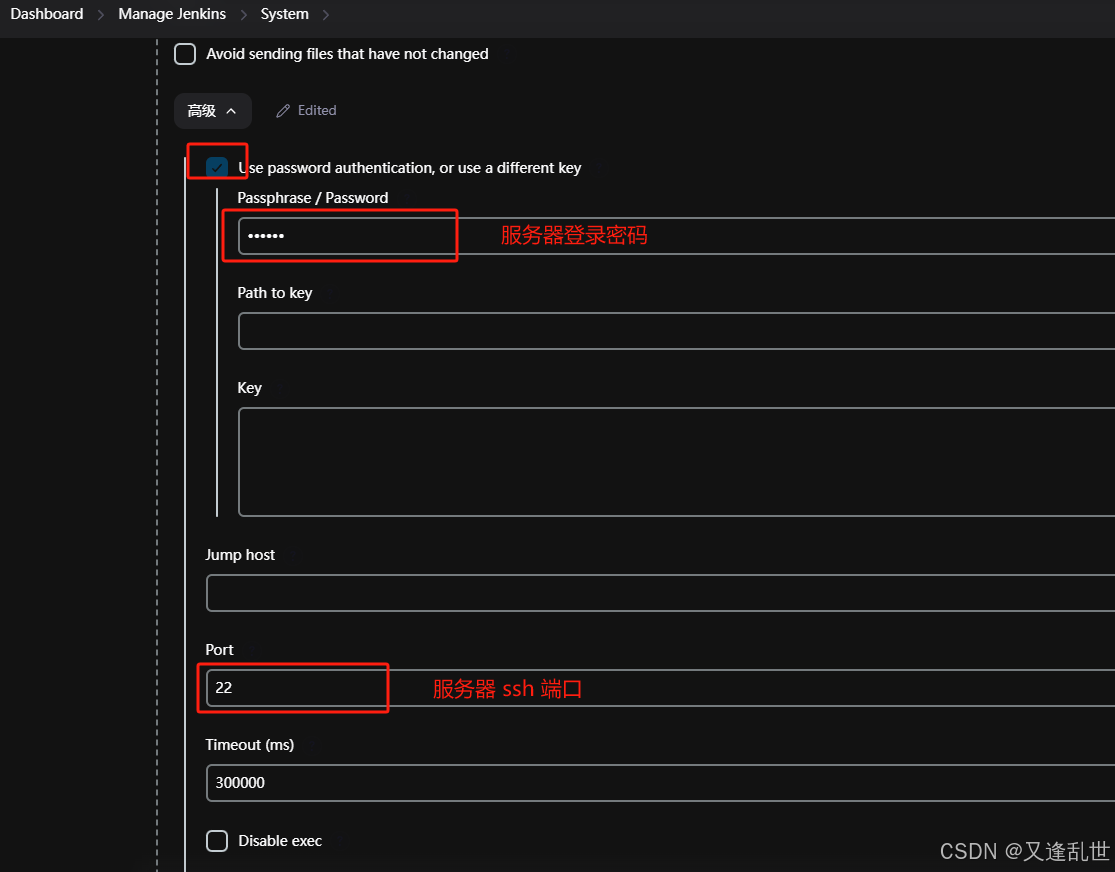
Task: Click the Port field showing 22
Action: [661, 688]
